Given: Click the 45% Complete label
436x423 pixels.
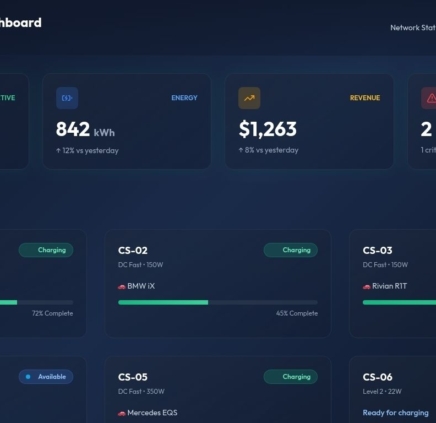Looking at the screenshot, I should pos(297,313).
